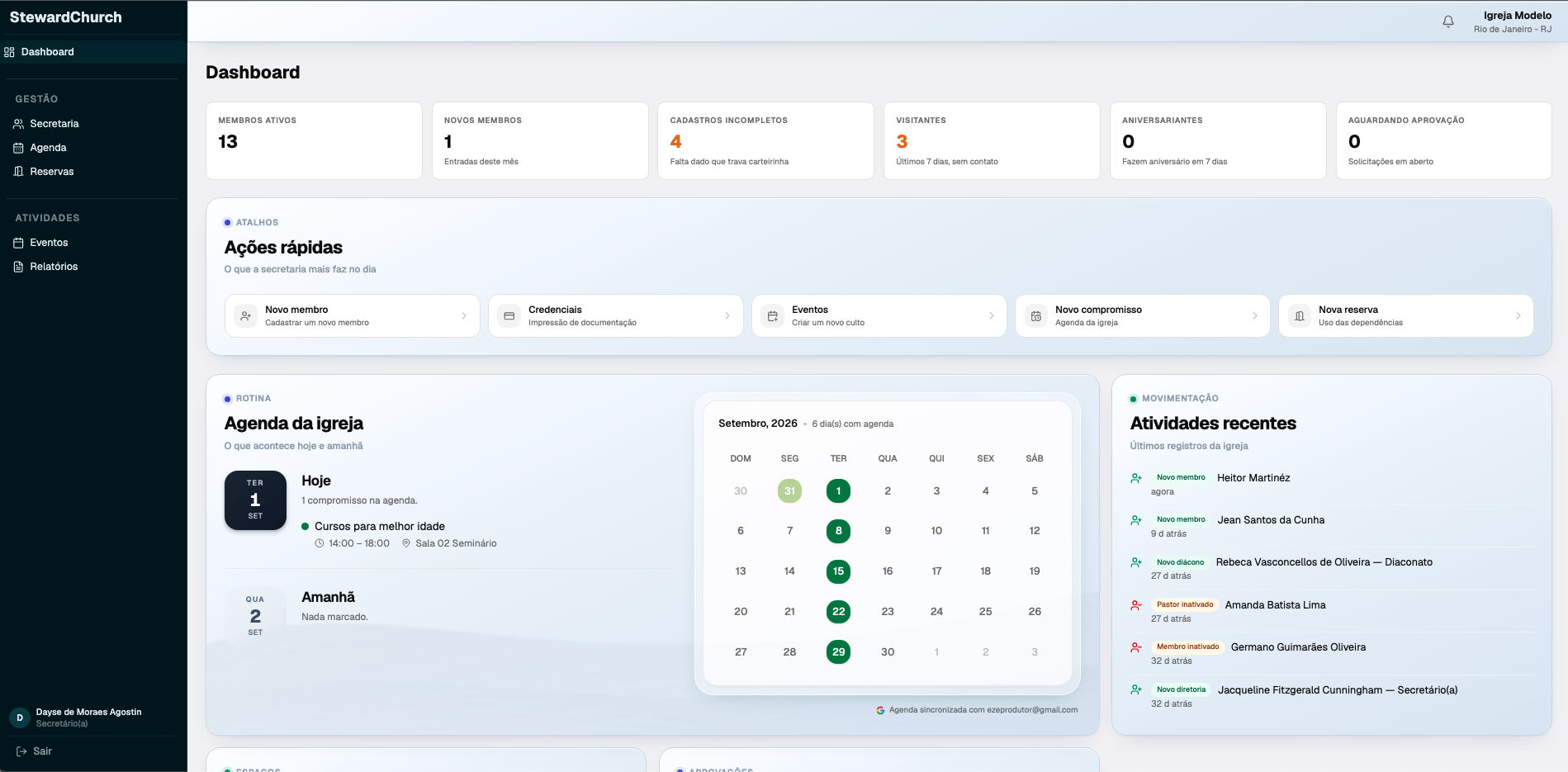
Task: Open the Membros Ativos stat card
Action: tap(314, 140)
